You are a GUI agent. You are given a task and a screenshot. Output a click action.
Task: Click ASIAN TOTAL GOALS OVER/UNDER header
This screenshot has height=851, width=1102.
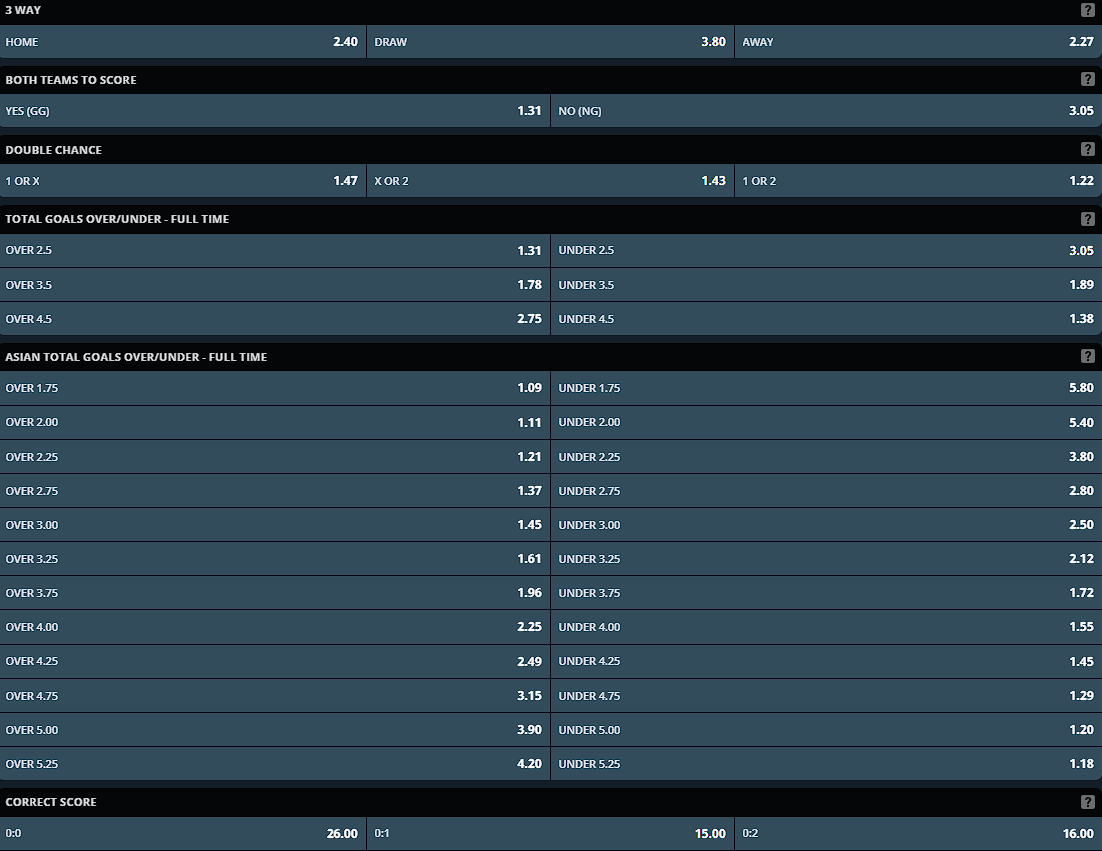tap(551, 356)
